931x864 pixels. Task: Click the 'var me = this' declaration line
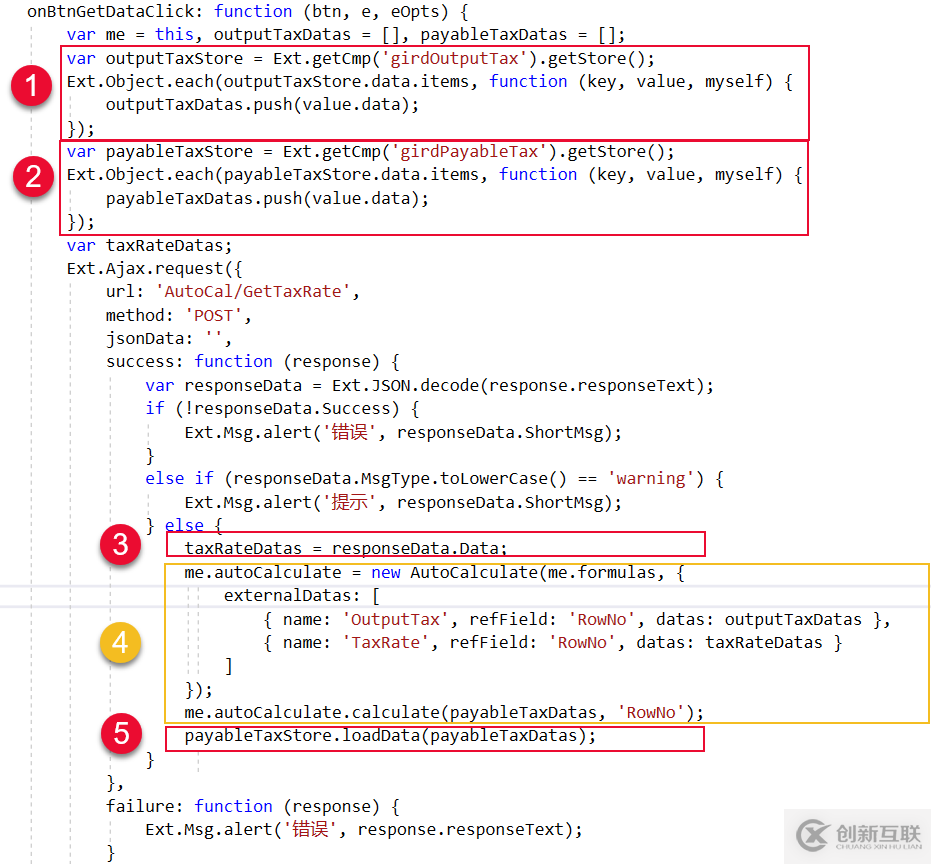[346, 34]
